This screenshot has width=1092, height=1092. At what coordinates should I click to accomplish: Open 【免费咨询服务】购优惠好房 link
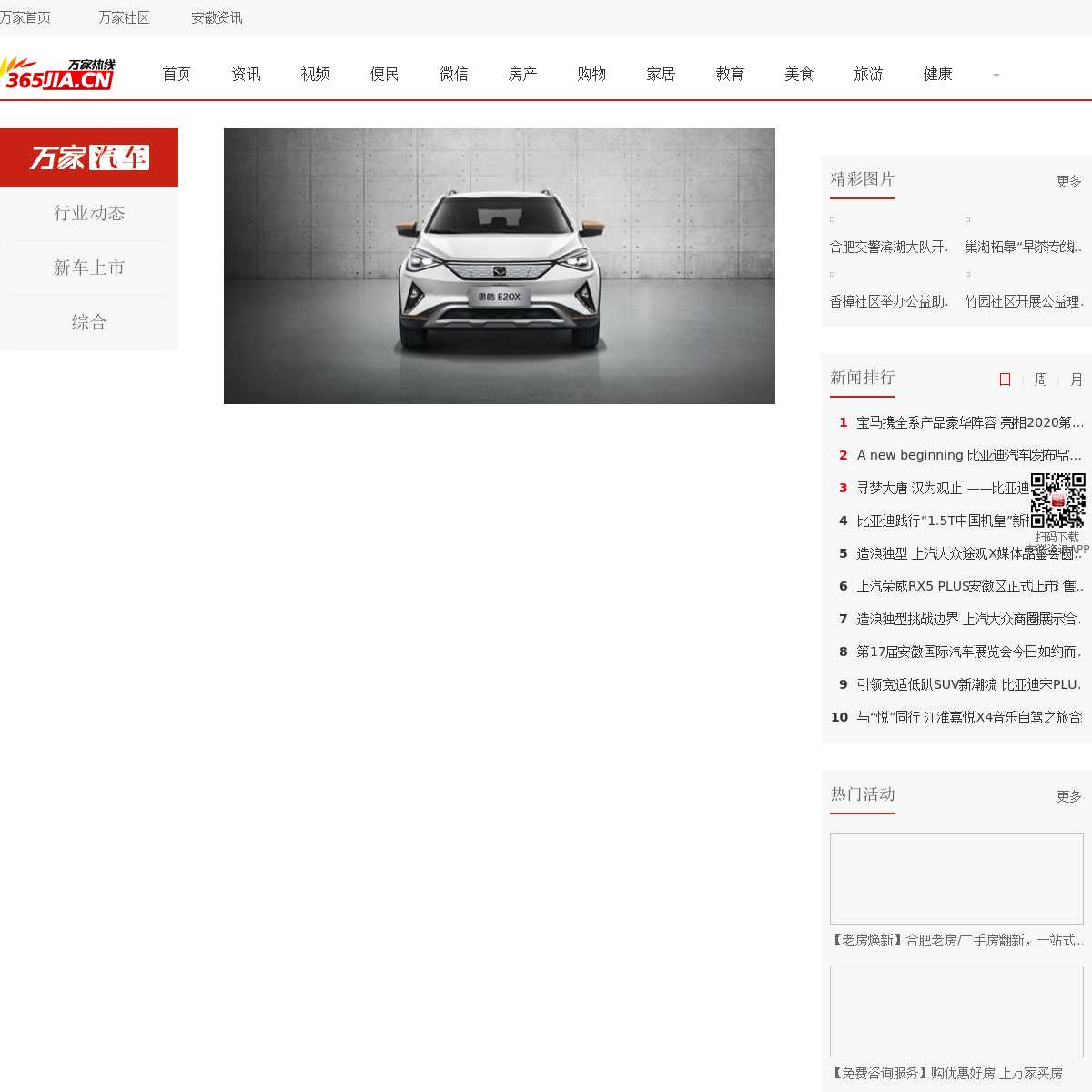point(946,1073)
